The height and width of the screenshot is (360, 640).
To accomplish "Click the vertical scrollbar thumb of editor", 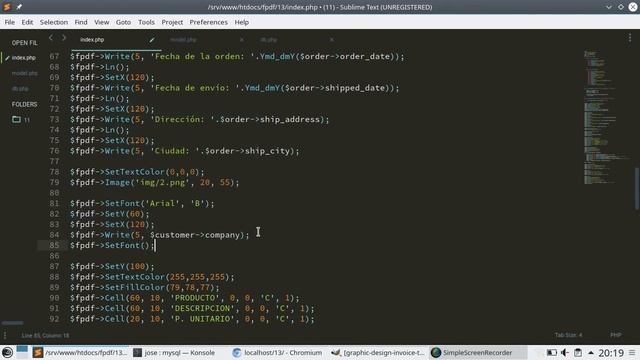I will pyautogui.click(x=637, y=189).
